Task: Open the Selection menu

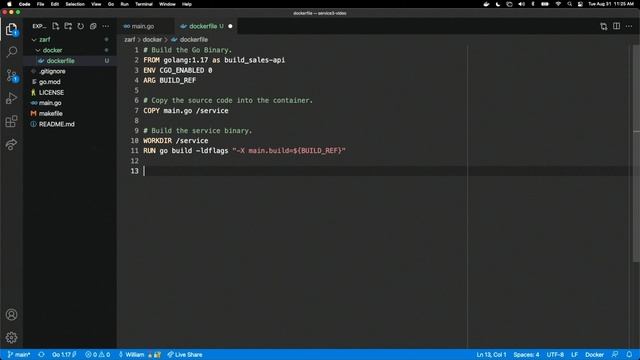Action: click(x=75, y=4)
